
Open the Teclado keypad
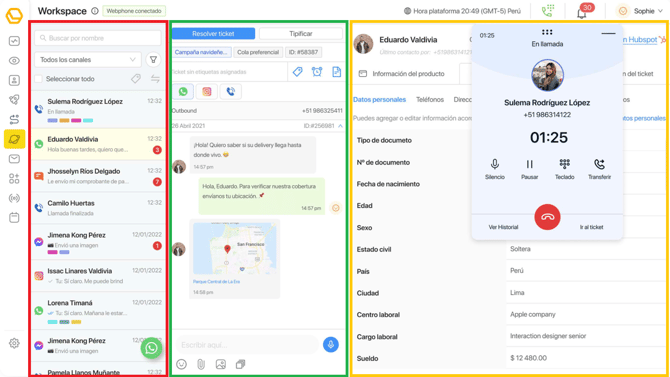pyautogui.click(x=564, y=169)
